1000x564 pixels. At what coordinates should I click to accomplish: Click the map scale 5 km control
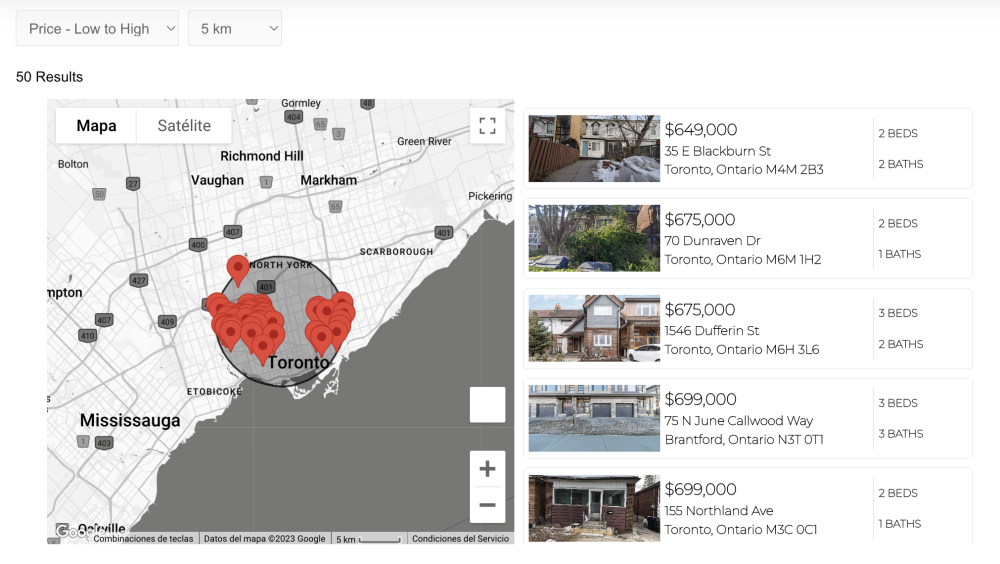click(368, 539)
